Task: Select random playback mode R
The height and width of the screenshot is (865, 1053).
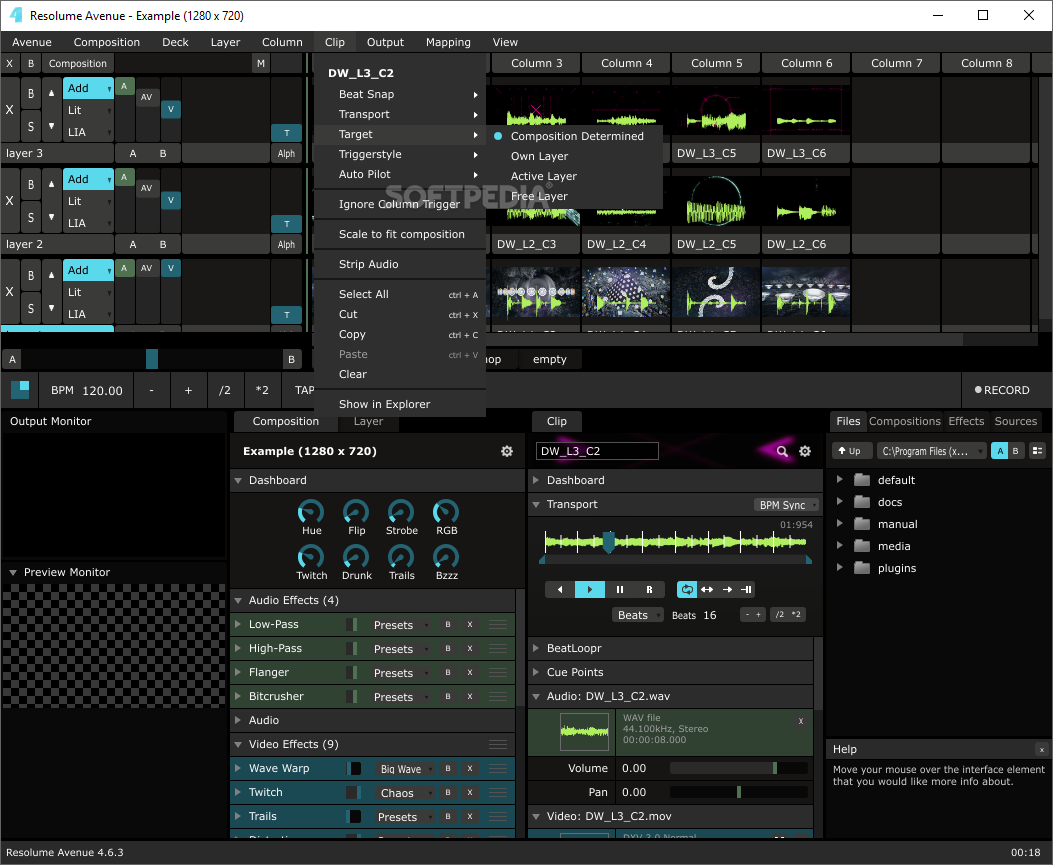Action: click(649, 590)
